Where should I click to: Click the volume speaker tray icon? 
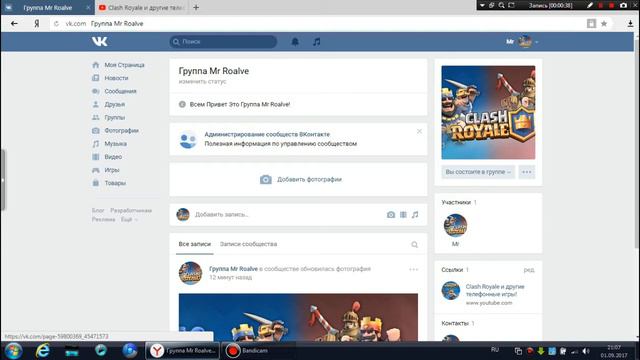(586, 351)
